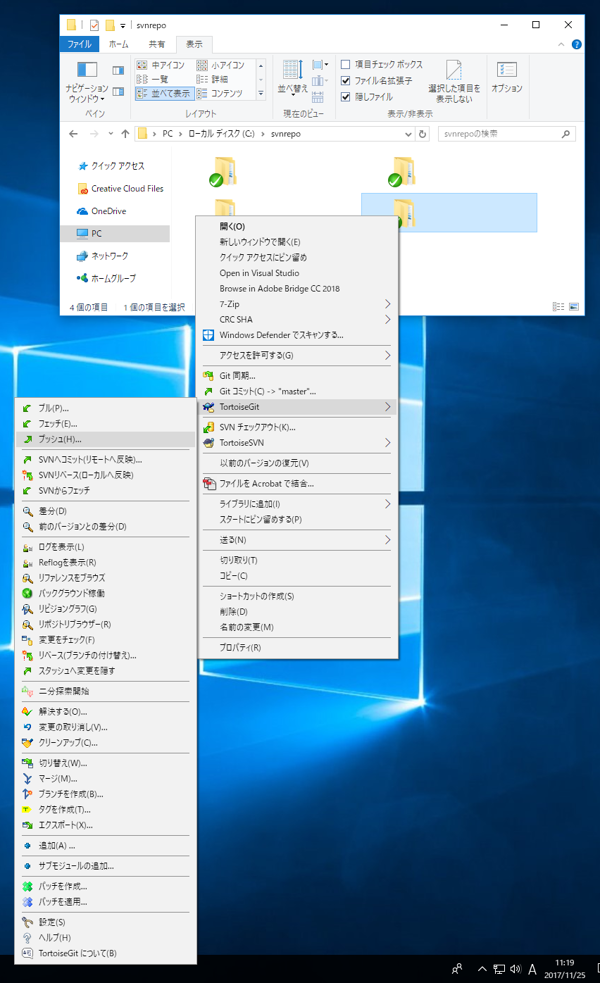This screenshot has height=983, width=600.
Task: Open the address bar history dropdown
Action: [408, 134]
